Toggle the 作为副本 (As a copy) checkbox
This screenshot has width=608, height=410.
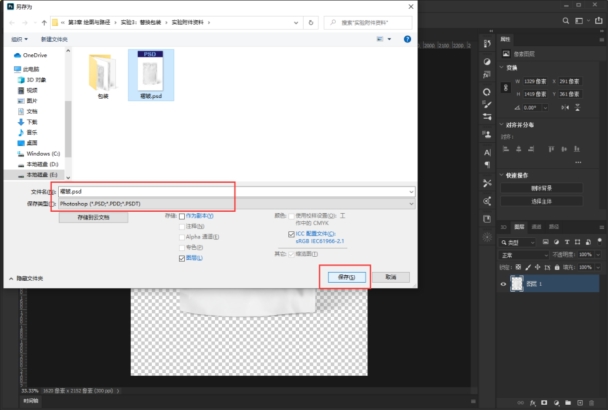(x=182, y=216)
